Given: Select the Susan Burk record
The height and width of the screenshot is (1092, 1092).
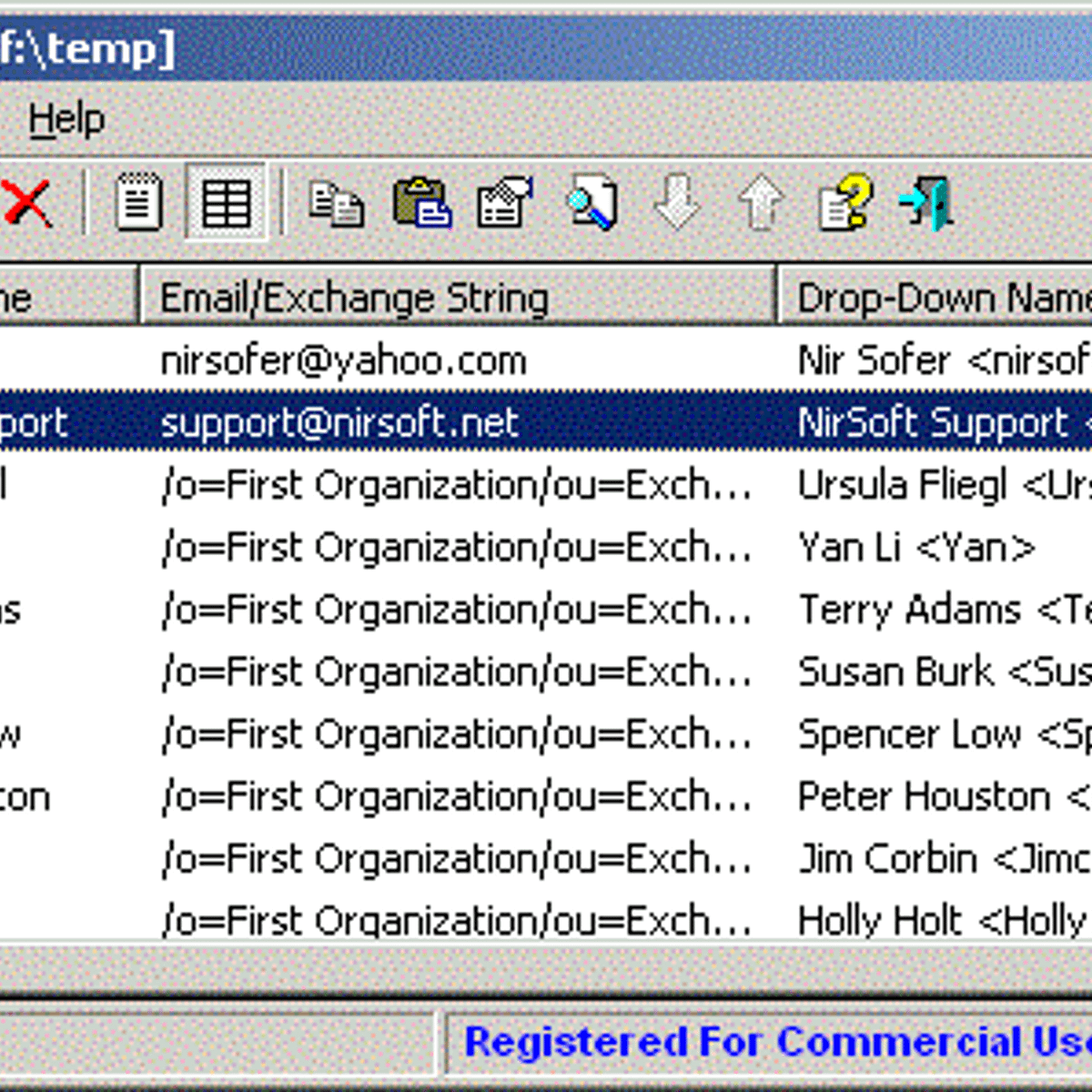Looking at the screenshot, I should click(455, 672).
